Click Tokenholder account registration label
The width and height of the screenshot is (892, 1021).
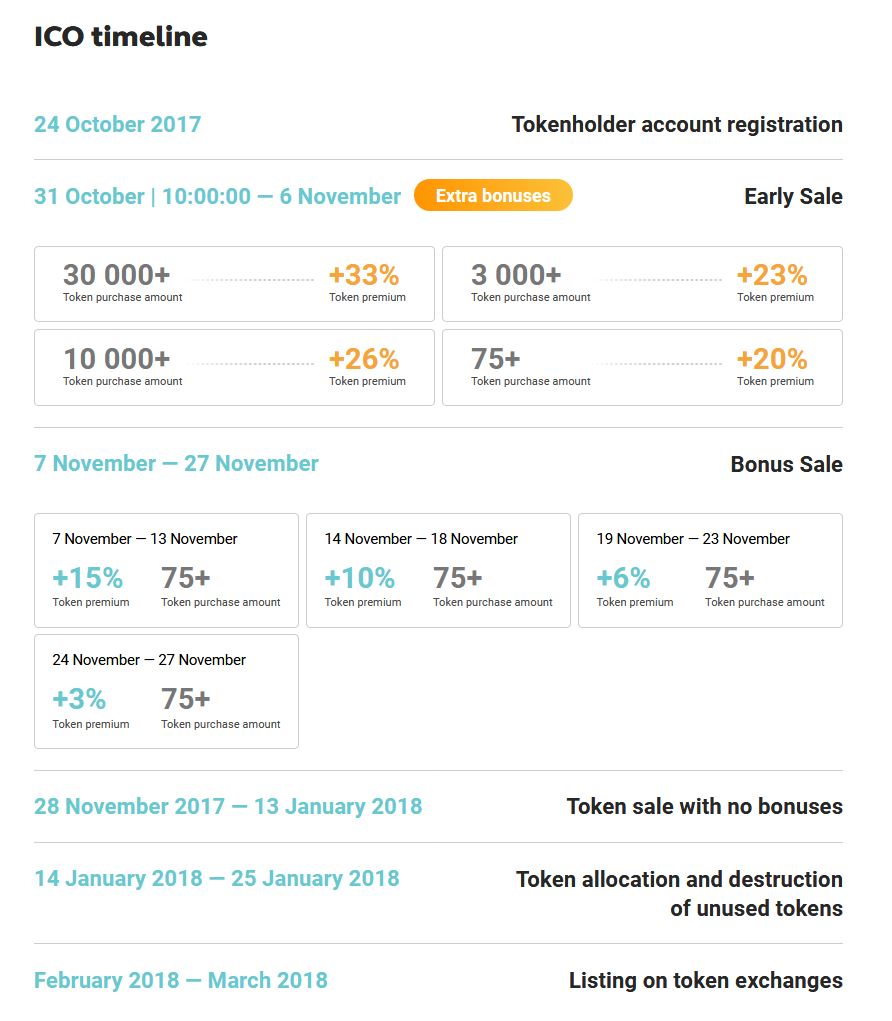[x=677, y=124]
